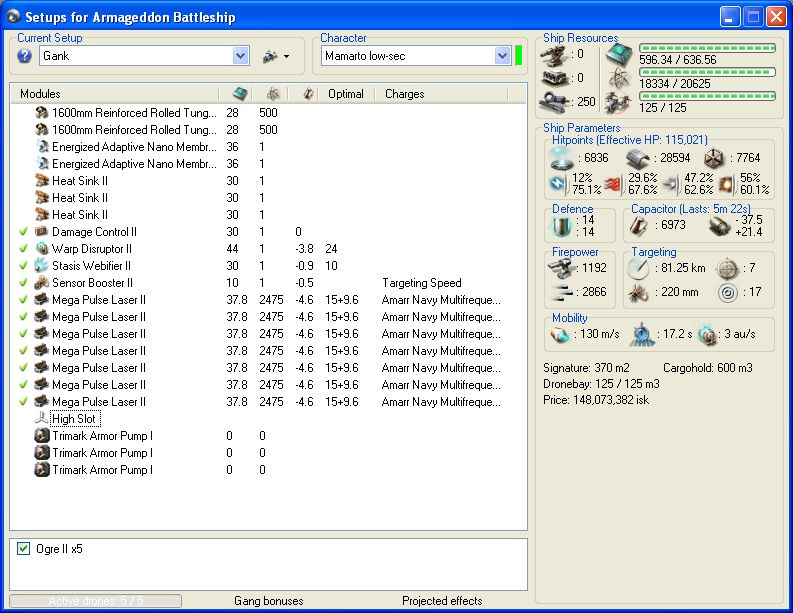Uncheck the Ogre II x5 drones checkbox
Image resolution: width=793 pixels, height=613 pixels.
click(24, 549)
